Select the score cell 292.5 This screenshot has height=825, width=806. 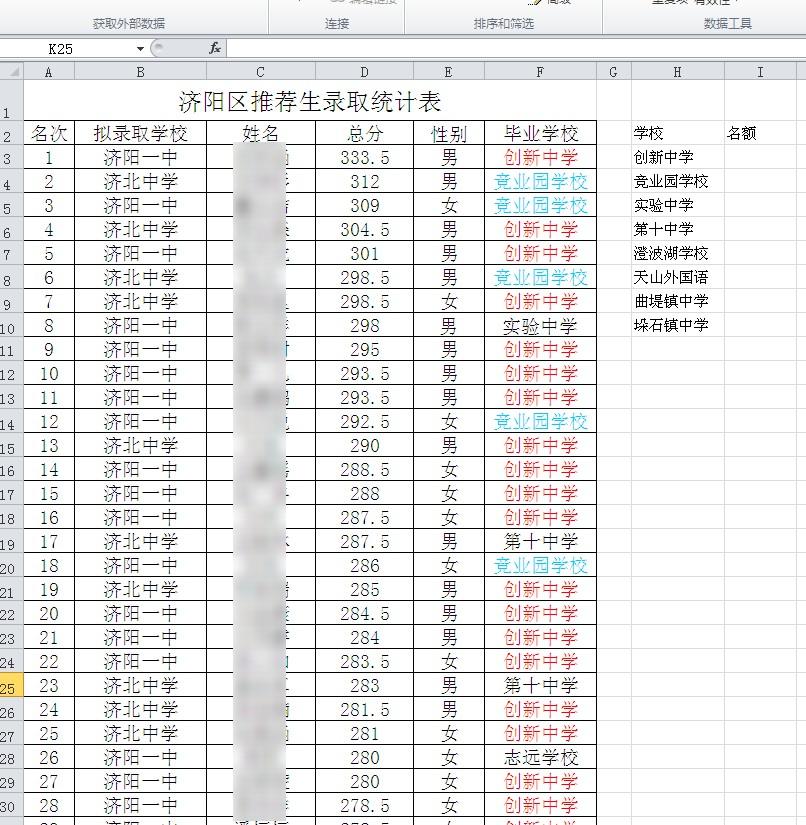click(364, 421)
